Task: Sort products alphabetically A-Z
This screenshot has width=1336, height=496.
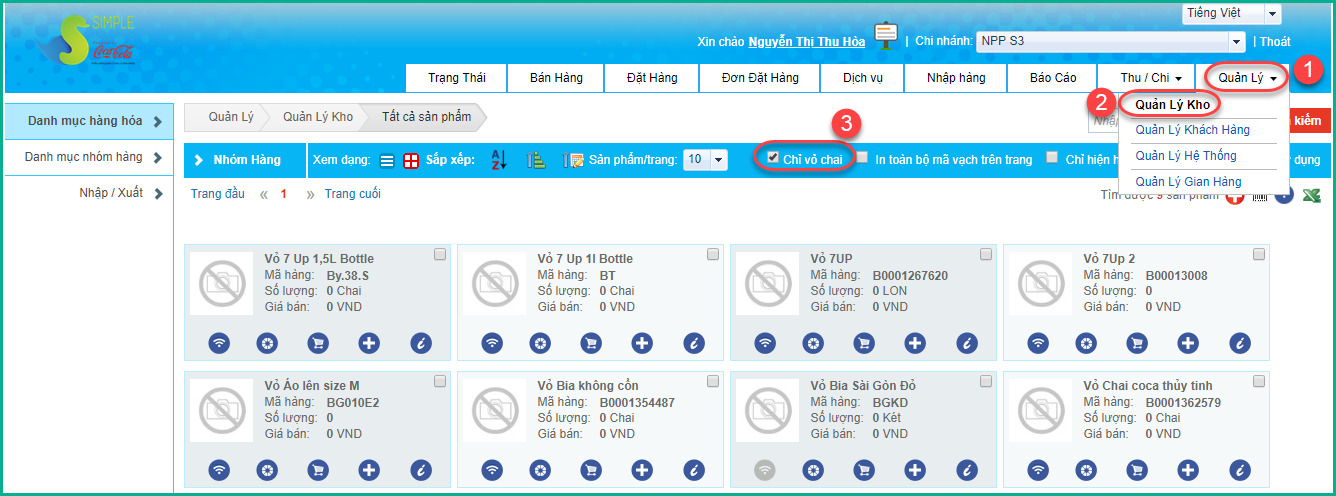Action: tap(499, 160)
